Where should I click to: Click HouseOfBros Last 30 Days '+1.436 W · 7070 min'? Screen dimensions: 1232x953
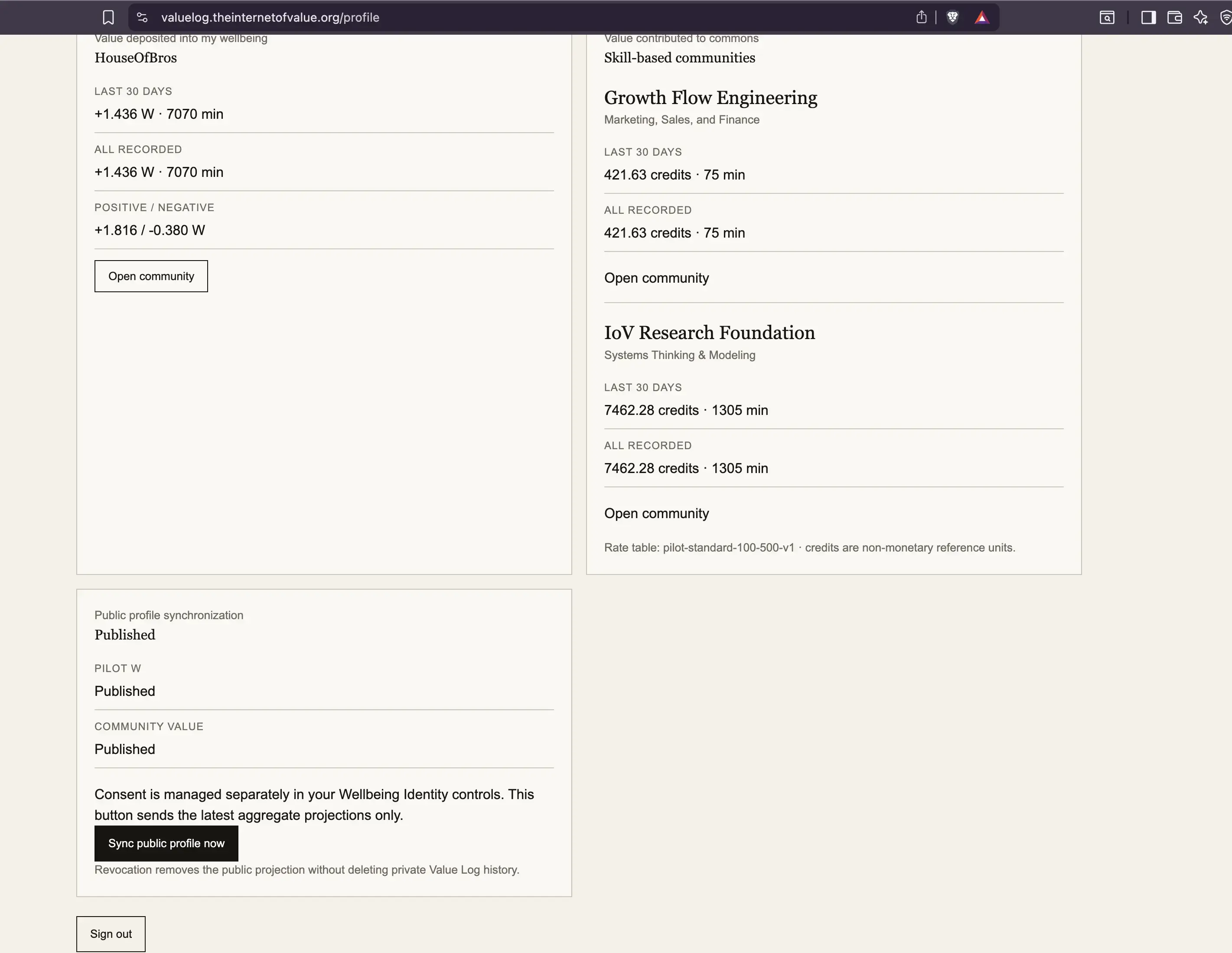tap(159, 114)
